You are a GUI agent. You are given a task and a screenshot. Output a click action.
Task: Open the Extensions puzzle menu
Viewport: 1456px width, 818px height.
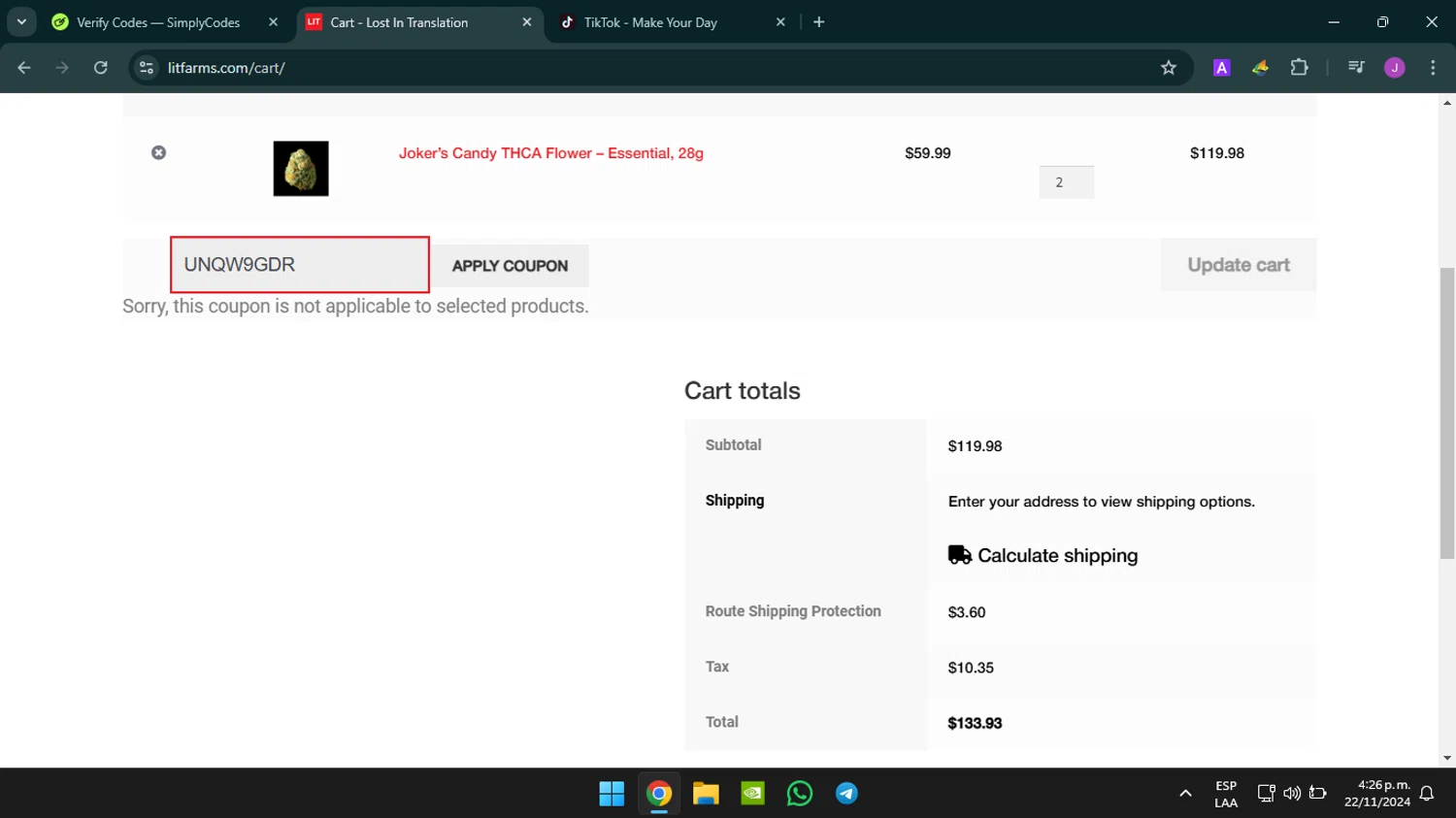coord(1300,68)
